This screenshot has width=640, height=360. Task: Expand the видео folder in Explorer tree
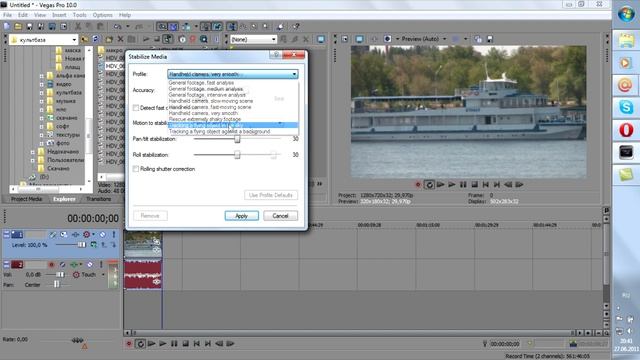click(41, 84)
